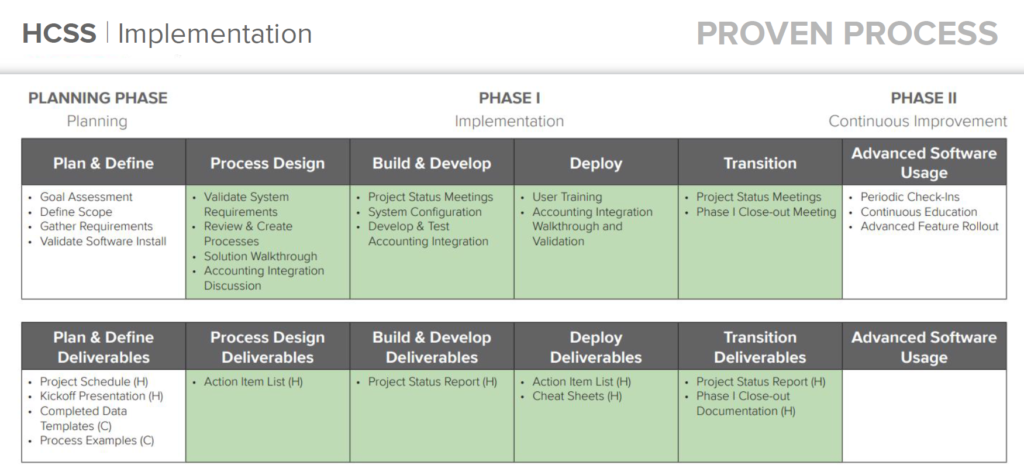Image resolution: width=1024 pixels, height=472 pixels.
Task: Click the Build & Develop header
Action: click(431, 163)
